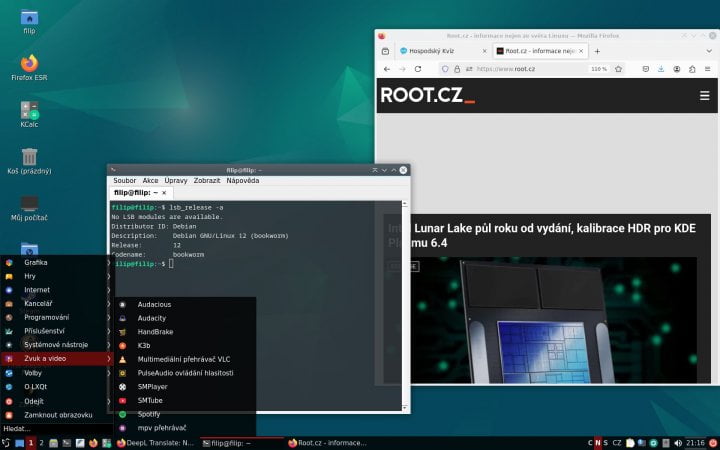
Task: Launch Audacity from the menu
Action: (185, 318)
